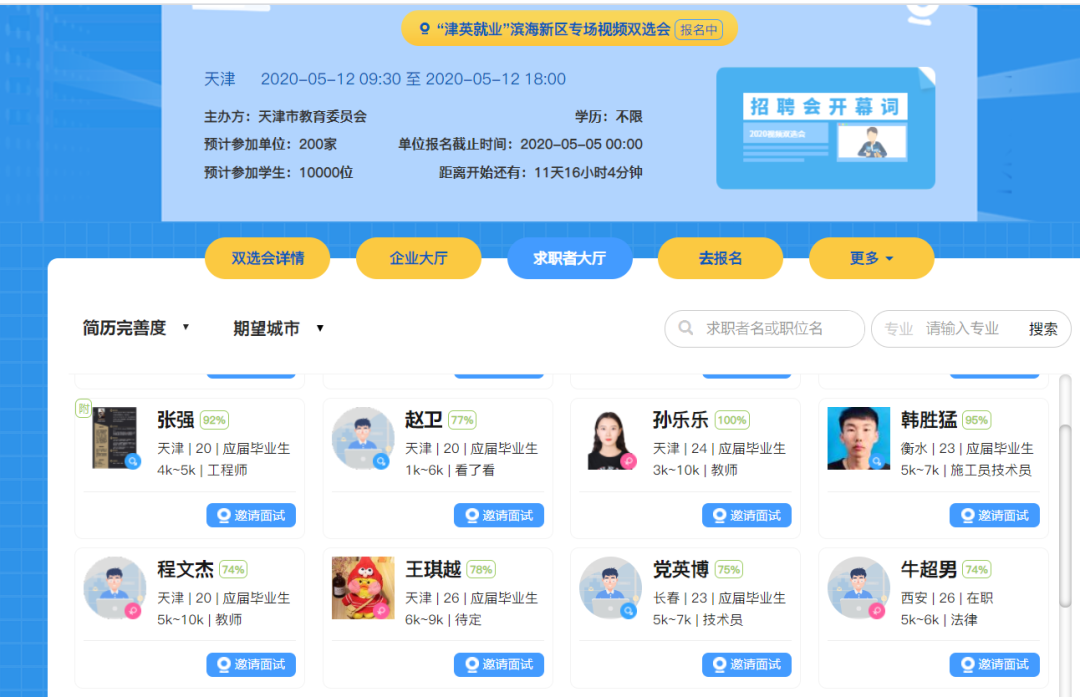Click the male gender badge on 赵卫's avatar
The width and height of the screenshot is (1080, 697).
[381, 461]
